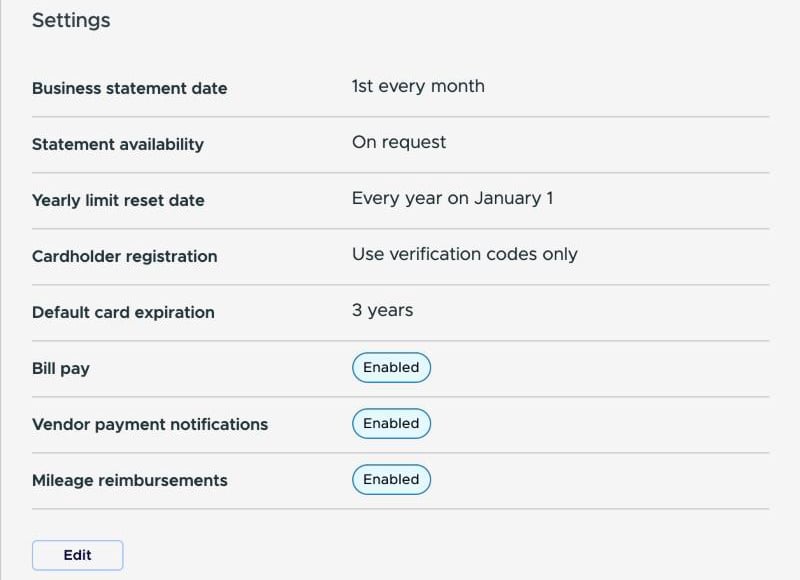Click the Vendor payment notifications label
This screenshot has width=800, height=580.
150,424
